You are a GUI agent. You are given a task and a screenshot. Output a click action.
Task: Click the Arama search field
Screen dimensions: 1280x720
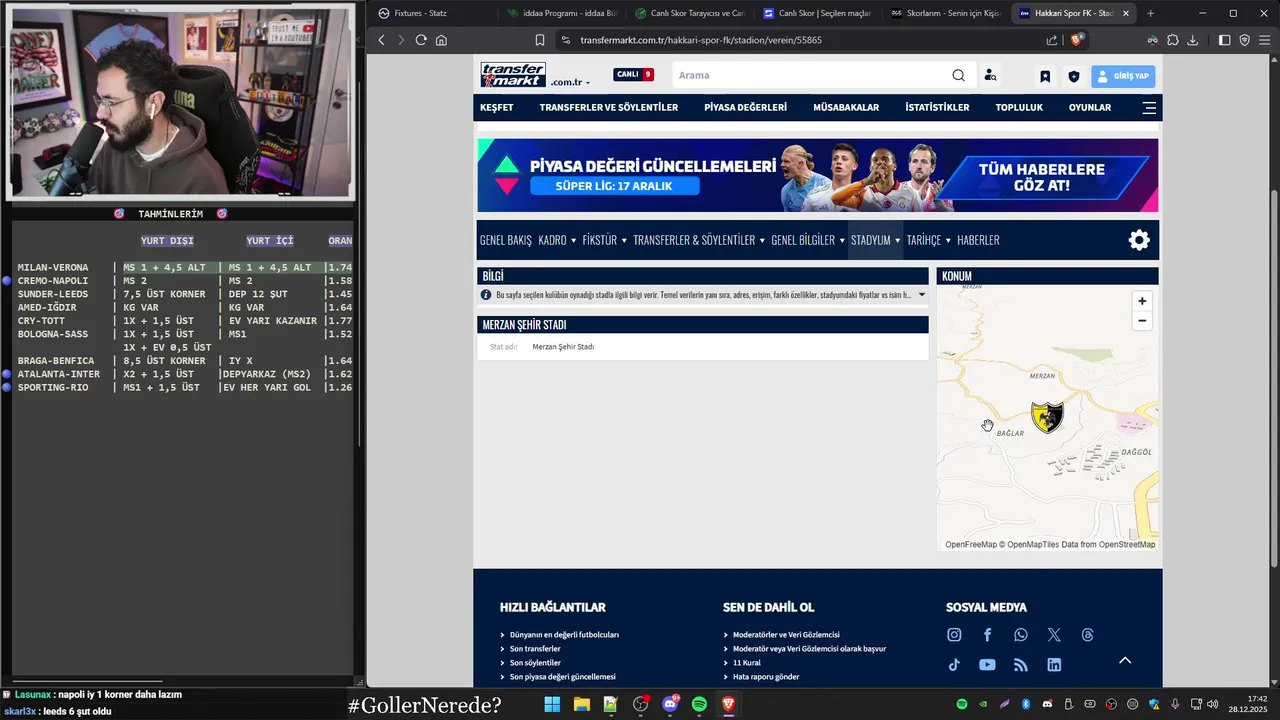click(810, 76)
